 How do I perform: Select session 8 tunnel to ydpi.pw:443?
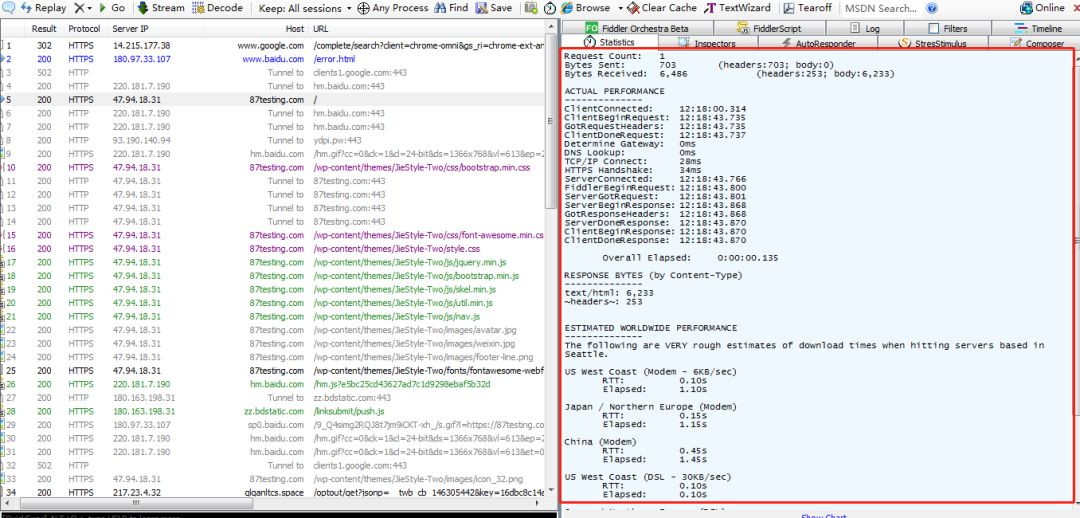(273, 141)
